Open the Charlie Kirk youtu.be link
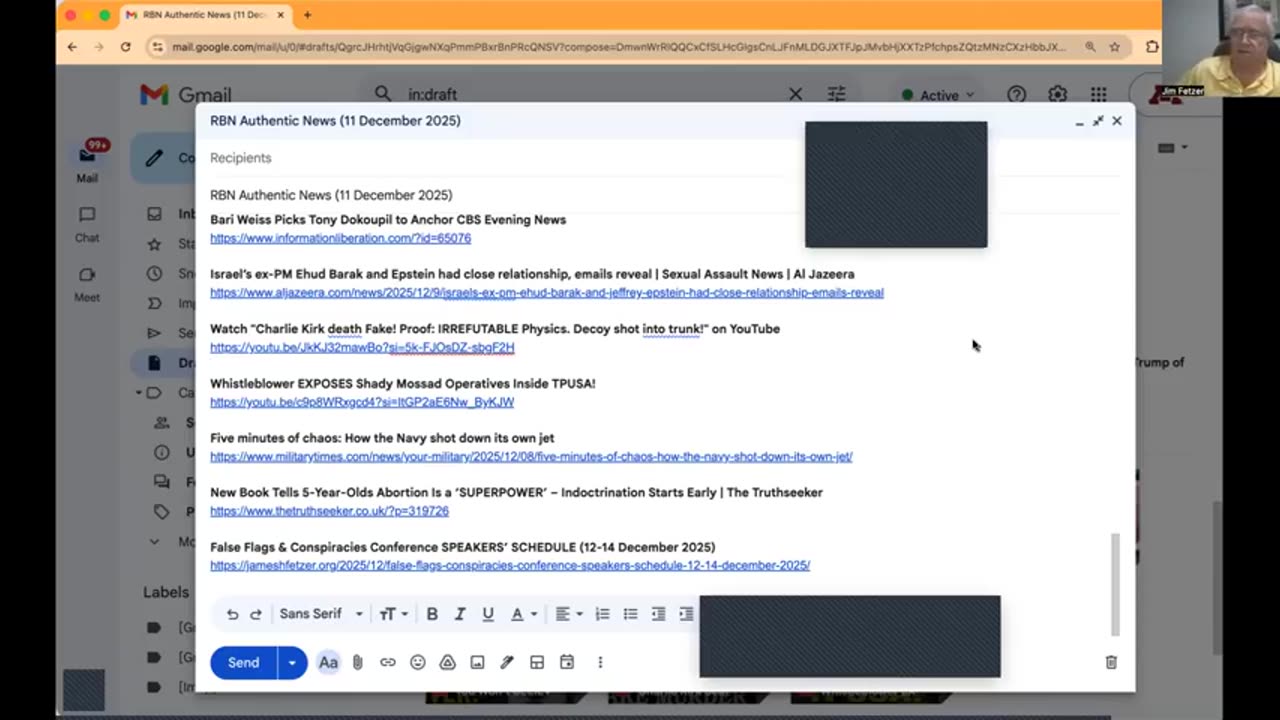 pos(362,347)
